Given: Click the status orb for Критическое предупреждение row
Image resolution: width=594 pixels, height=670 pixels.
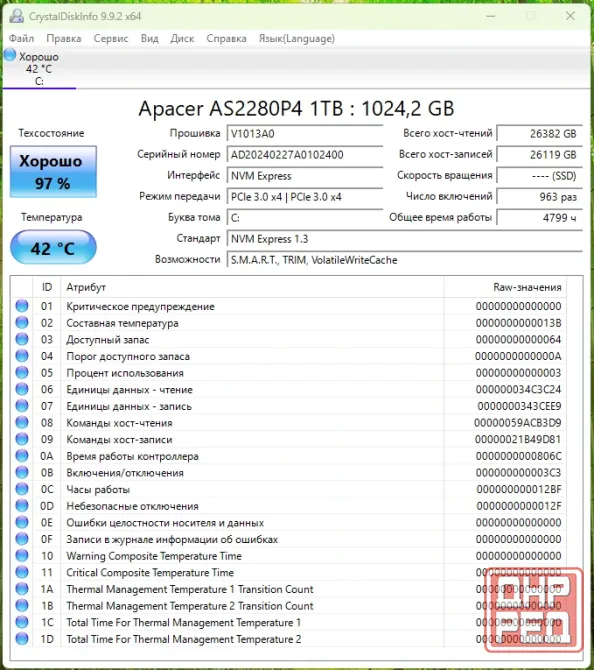Looking at the screenshot, I should (x=22, y=306).
